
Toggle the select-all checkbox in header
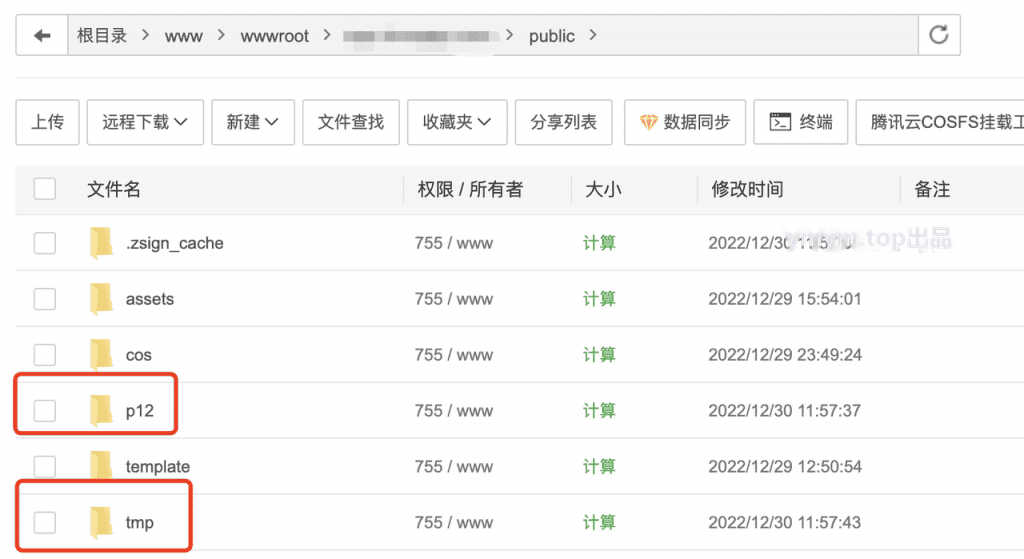(x=44, y=189)
